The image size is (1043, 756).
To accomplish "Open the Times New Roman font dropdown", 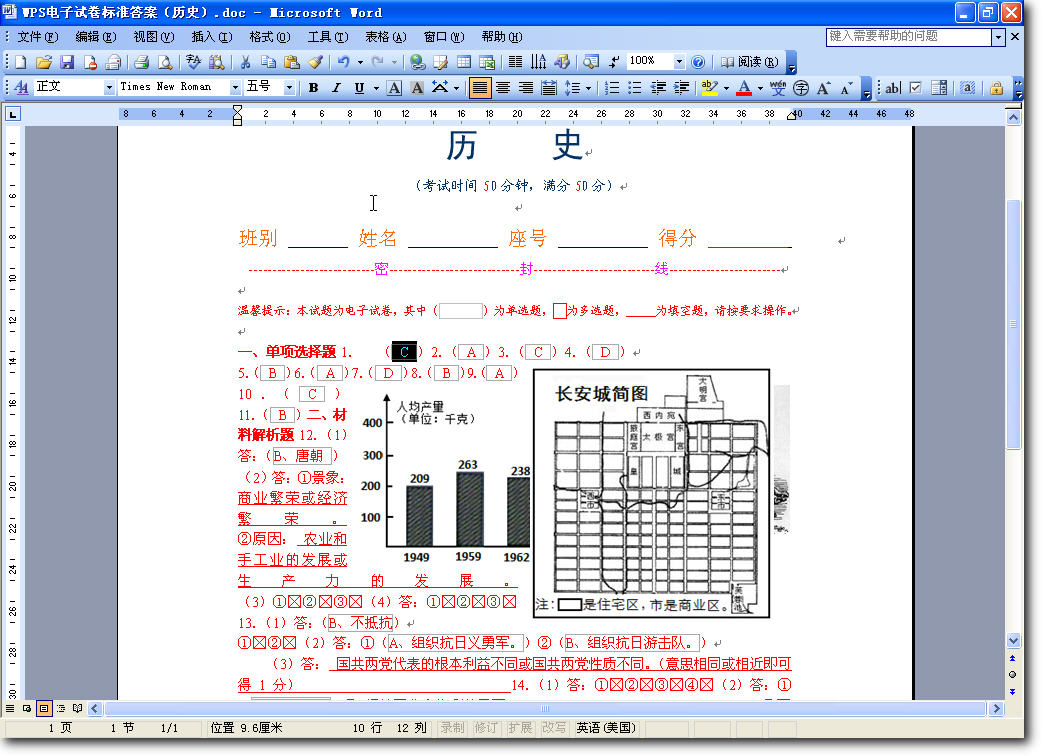I will point(234,88).
